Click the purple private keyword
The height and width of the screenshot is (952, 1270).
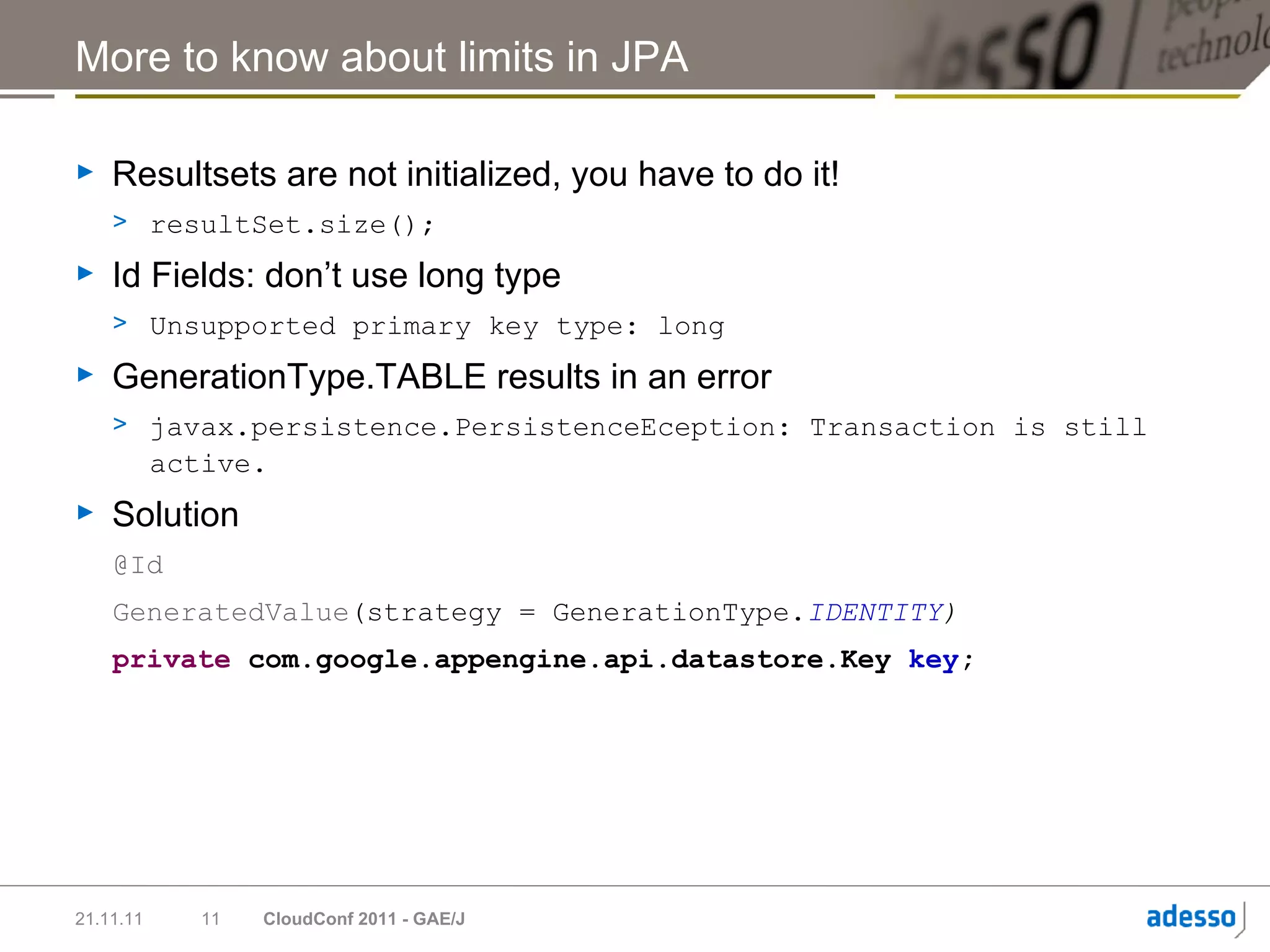[x=171, y=659]
